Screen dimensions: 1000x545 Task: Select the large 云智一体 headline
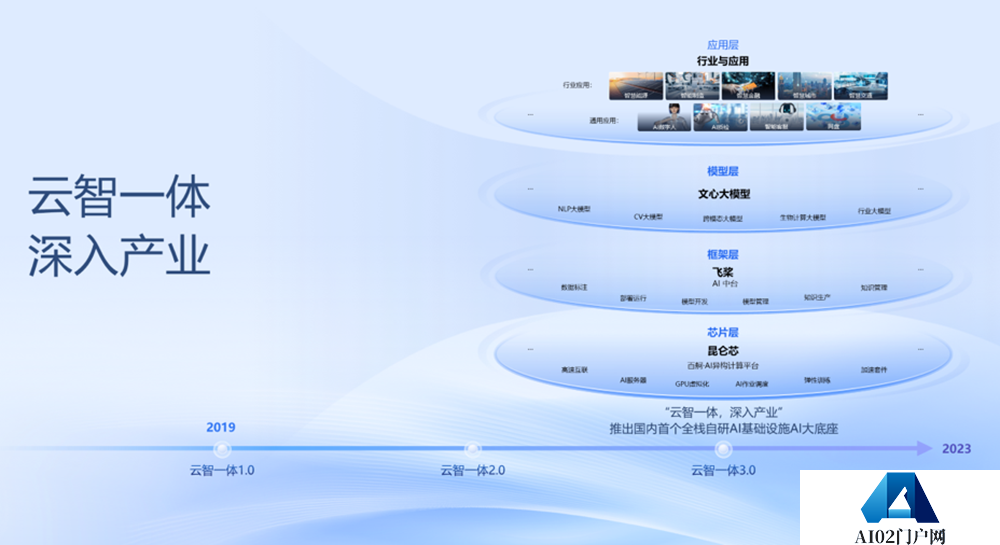point(119,197)
